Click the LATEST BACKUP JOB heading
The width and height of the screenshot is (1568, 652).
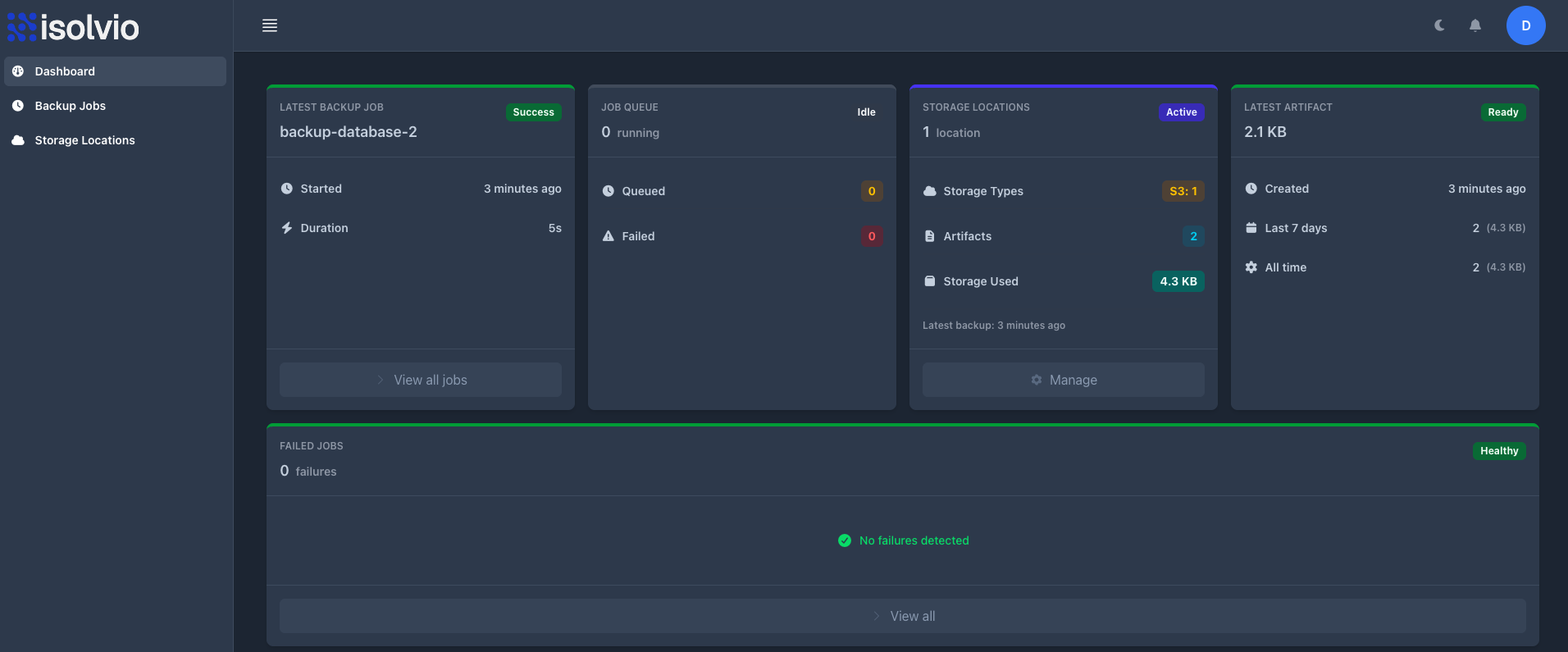(331, 107)
